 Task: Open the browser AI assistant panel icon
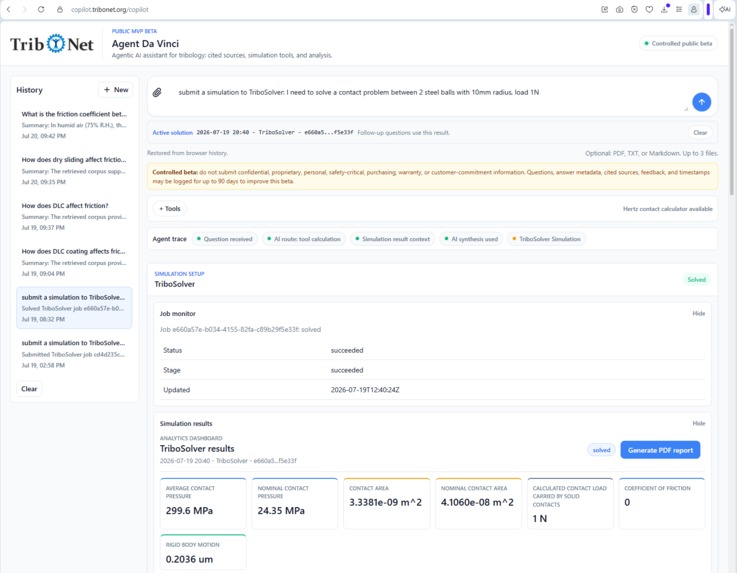724,9
